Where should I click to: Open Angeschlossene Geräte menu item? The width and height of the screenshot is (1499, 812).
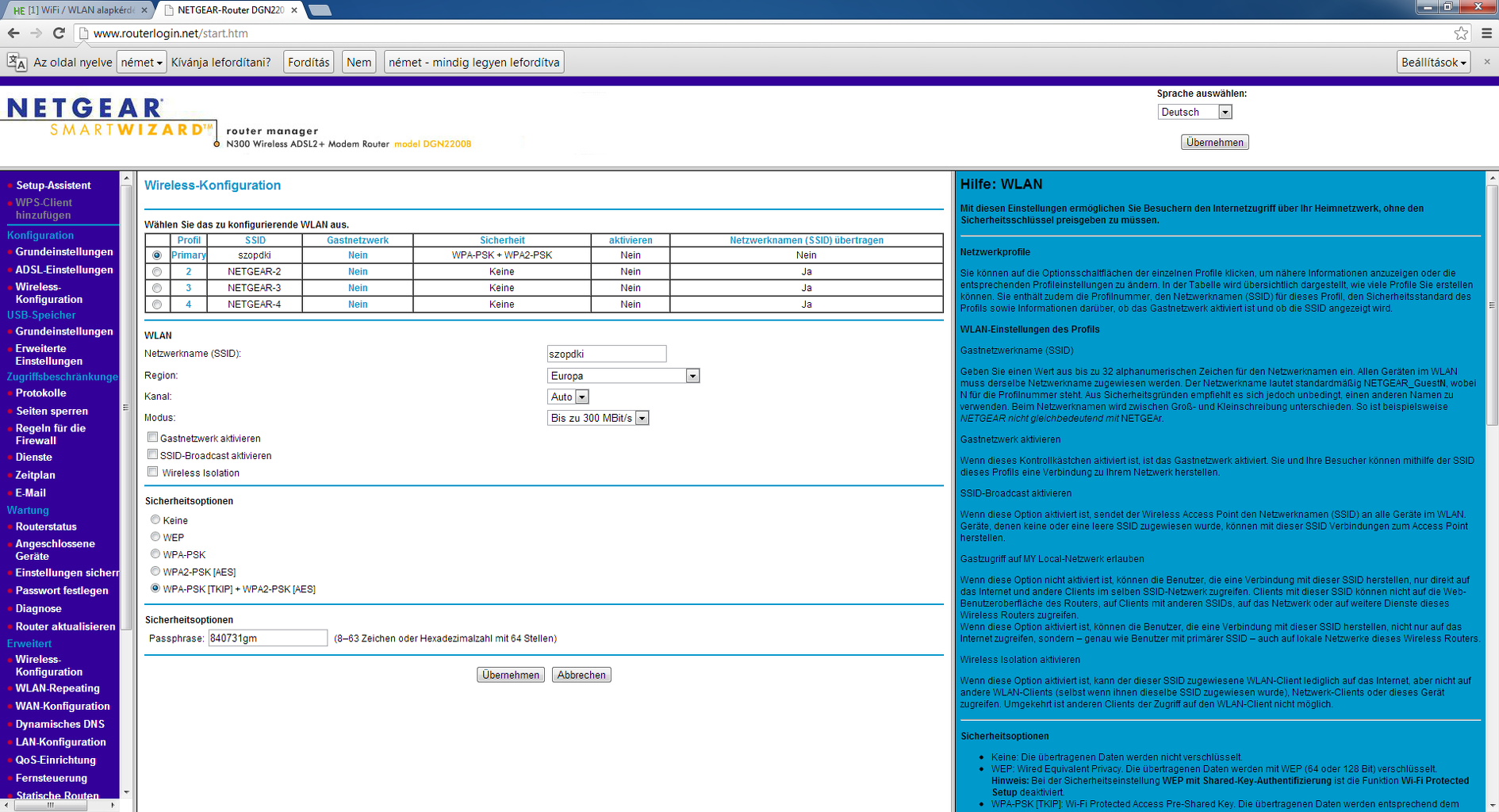(56, 550)
